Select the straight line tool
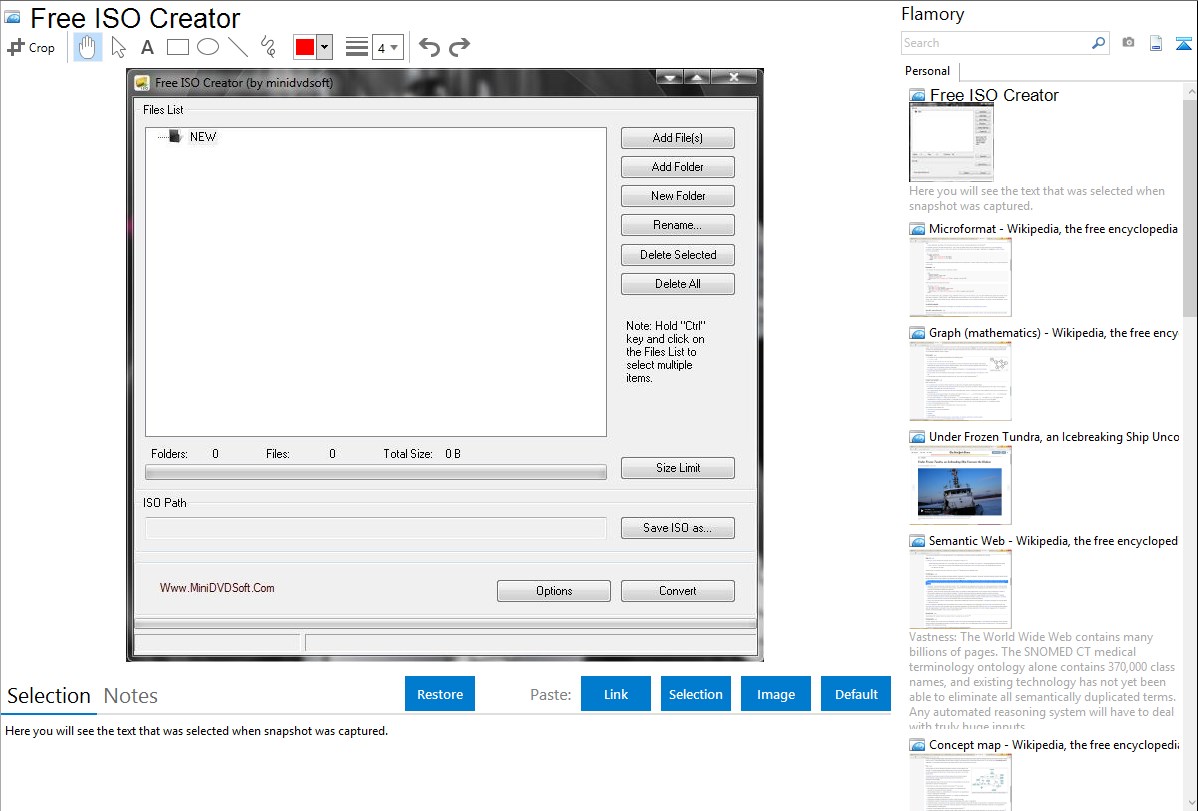The height and width of the screenshot is (811, 1198). pos(237,47)
